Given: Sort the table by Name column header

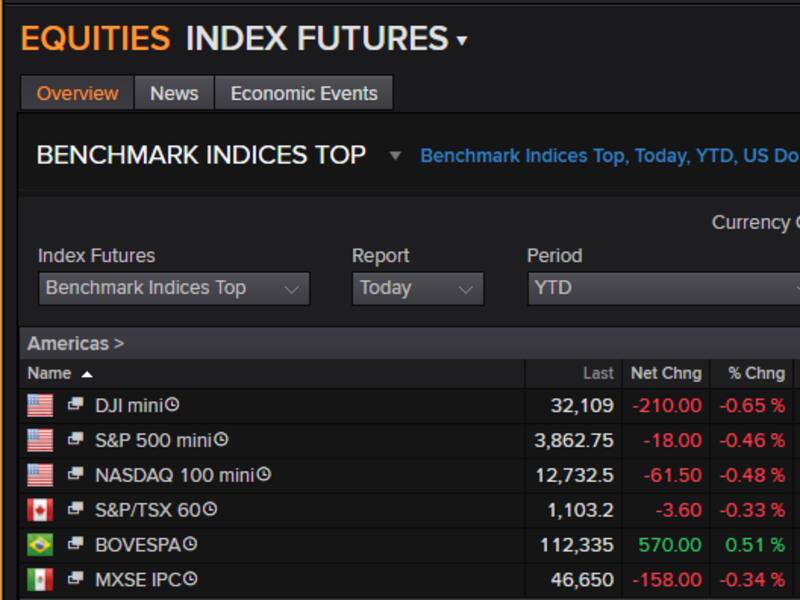Looking at the screenshot, I should click(x=50, y=373).
